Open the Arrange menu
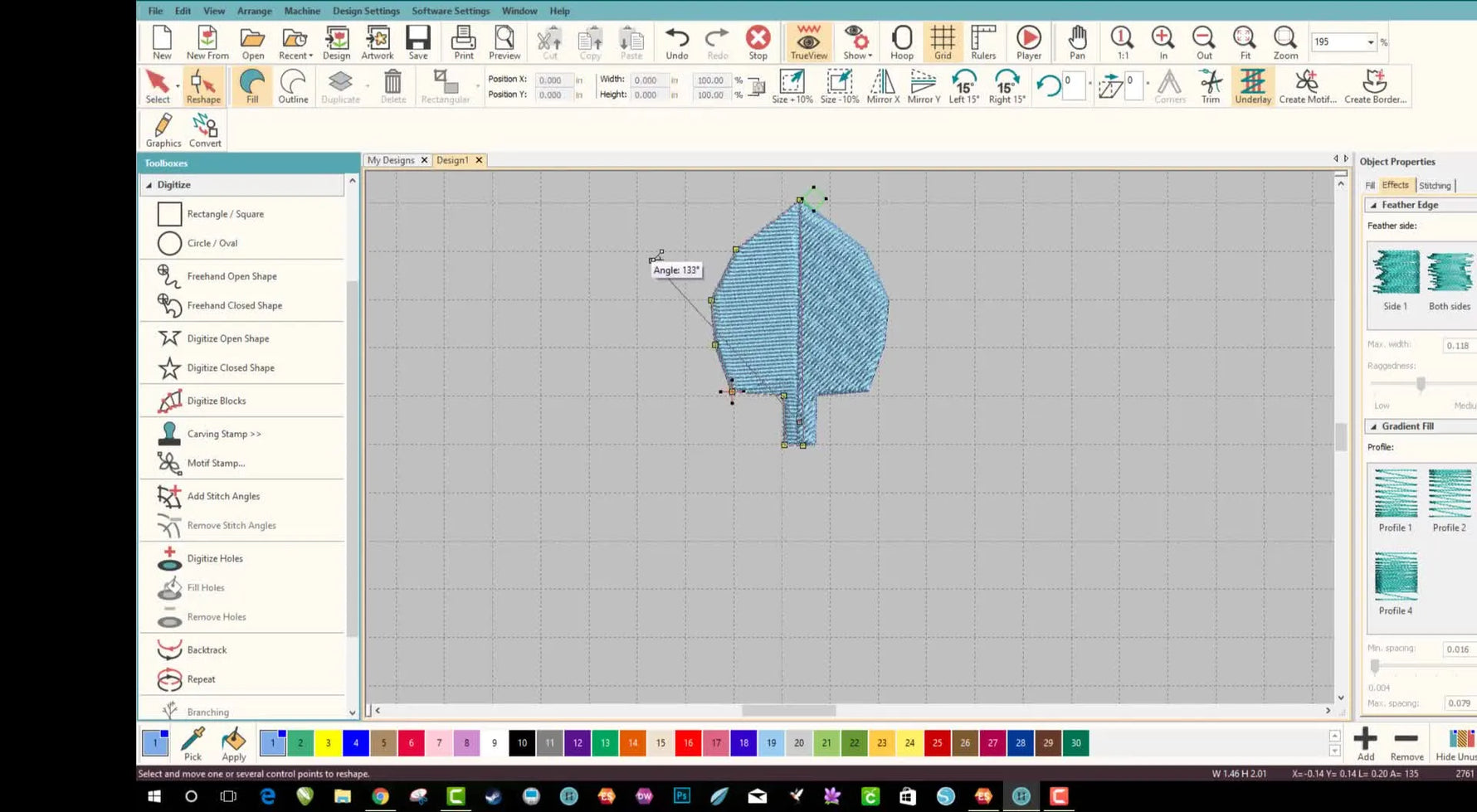Image resolution: width=1477 pixels, height=812 pixels. click(254, 11)
